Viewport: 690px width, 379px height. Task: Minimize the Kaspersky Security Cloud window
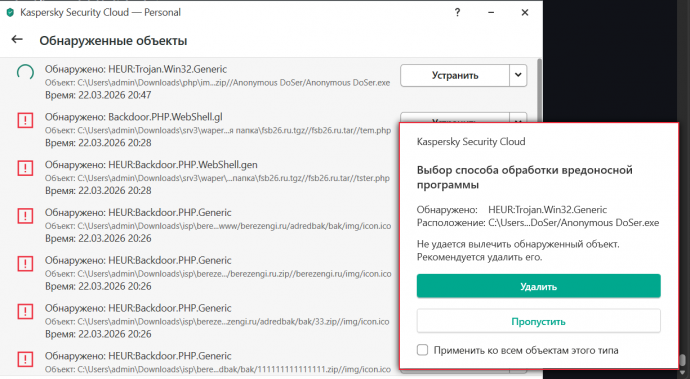click(491, 13)
